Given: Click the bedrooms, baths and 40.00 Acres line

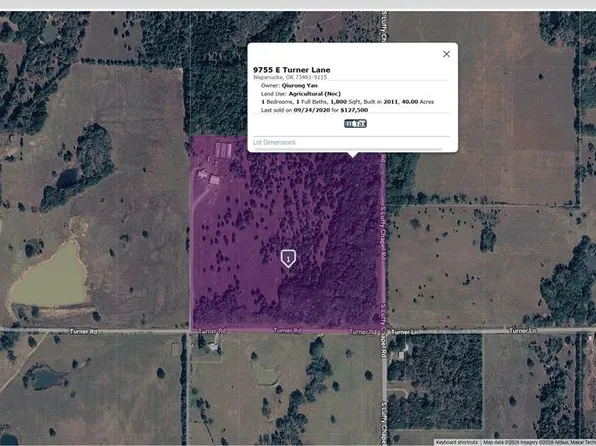Looking at the screenshot, I should tap(347, 102).
